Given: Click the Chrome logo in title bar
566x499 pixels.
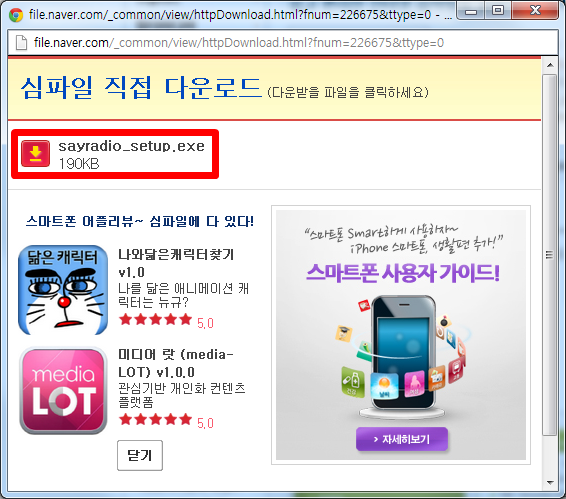Looking at the screenshot, I should pyautogui.click(x=16, y=15).
